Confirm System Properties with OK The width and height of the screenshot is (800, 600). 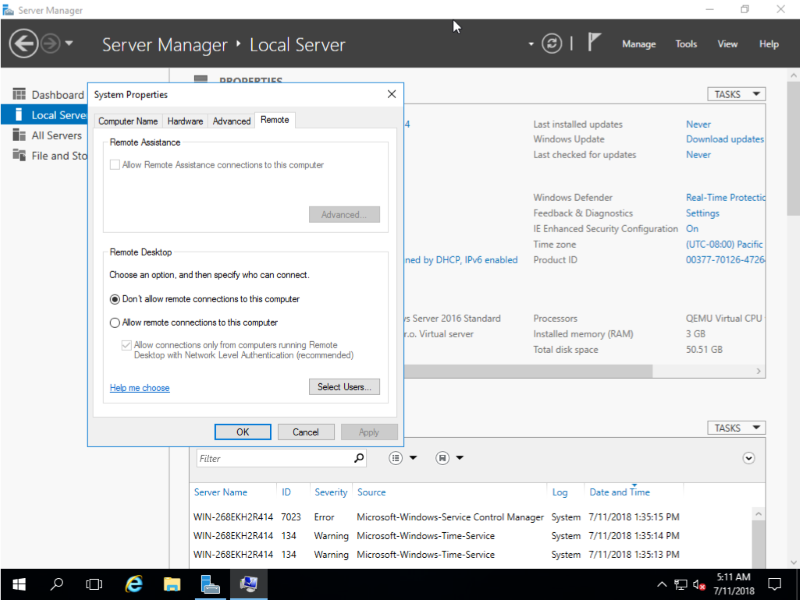tap(243, 432)
